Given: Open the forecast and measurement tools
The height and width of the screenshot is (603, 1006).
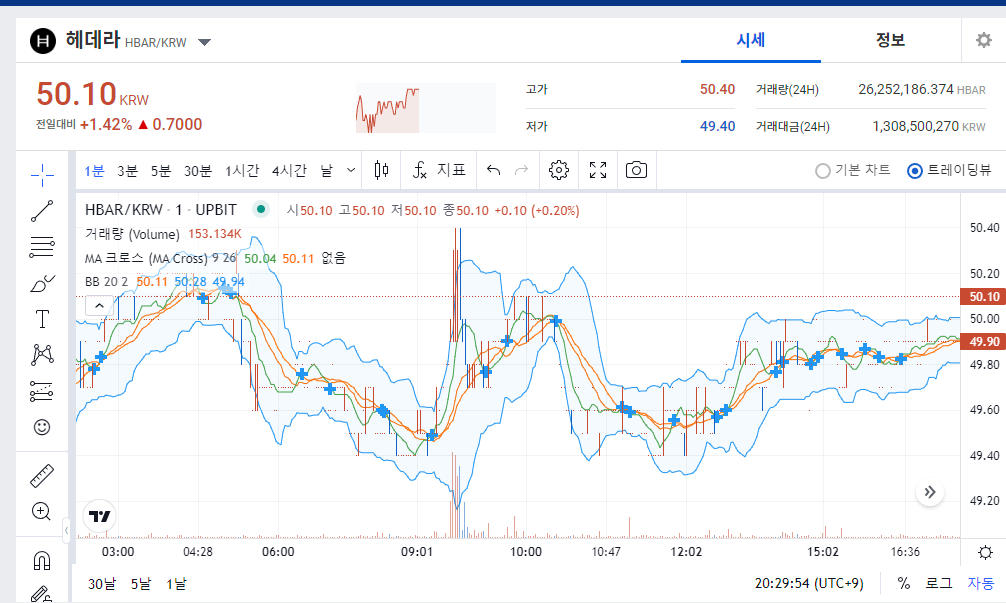Looking at the screenshot, I should click(x=42, y=391).
